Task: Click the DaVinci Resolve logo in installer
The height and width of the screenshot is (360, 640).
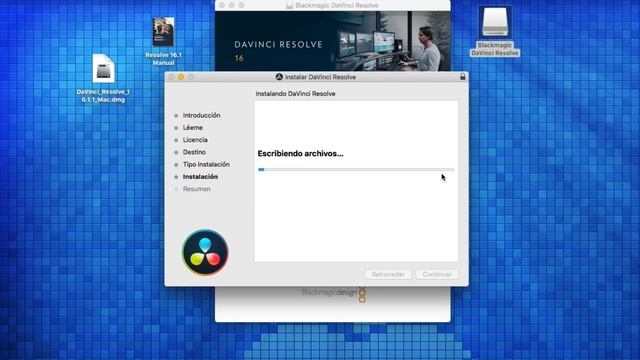Action: (x=205, y=252)
